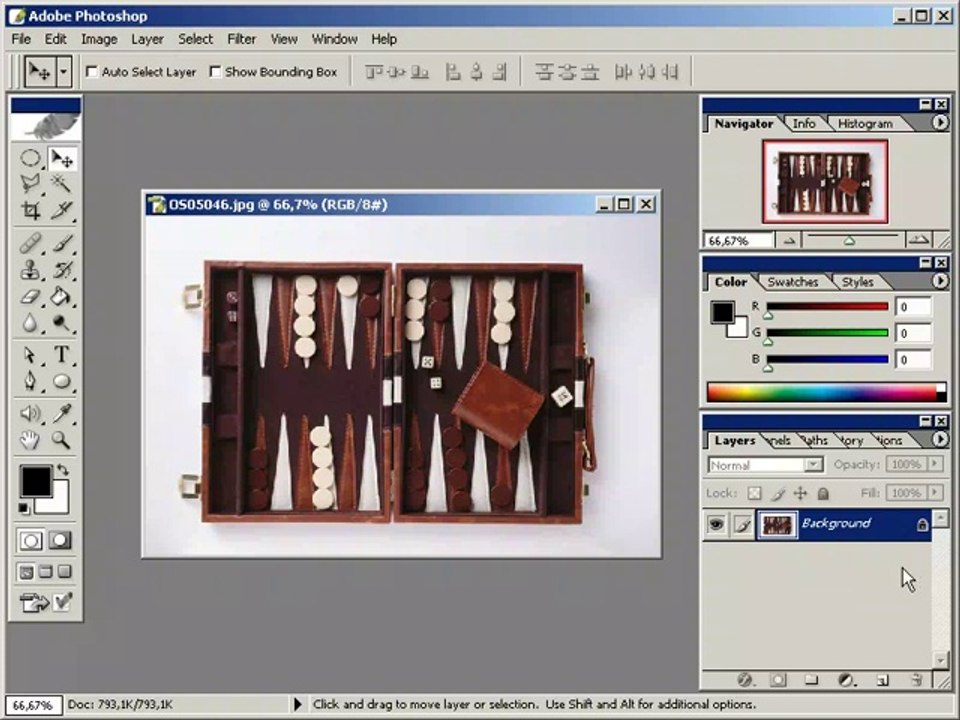Switch to Standard Screen mode
The width and height of the screenshot is (960, 720).
tap(26, 572)
